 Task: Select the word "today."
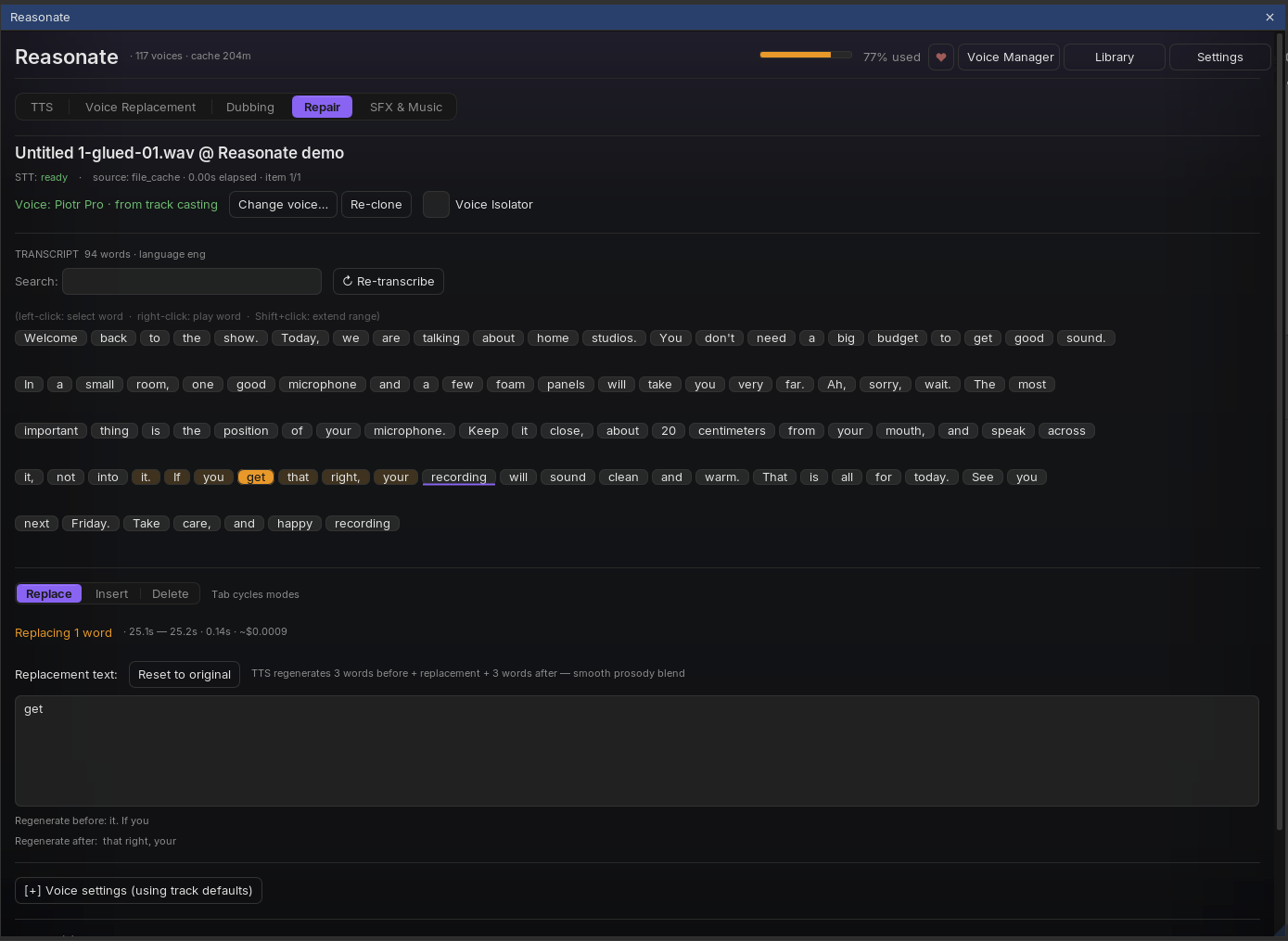click(x=931, y=477)
